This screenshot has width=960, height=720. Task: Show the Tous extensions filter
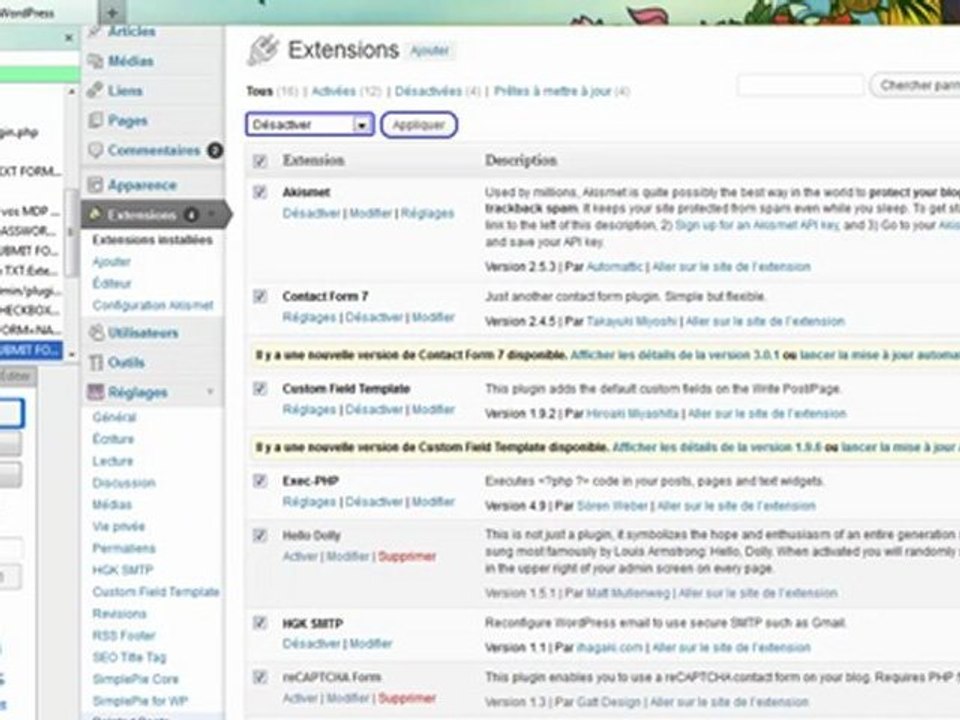(259, 91)
